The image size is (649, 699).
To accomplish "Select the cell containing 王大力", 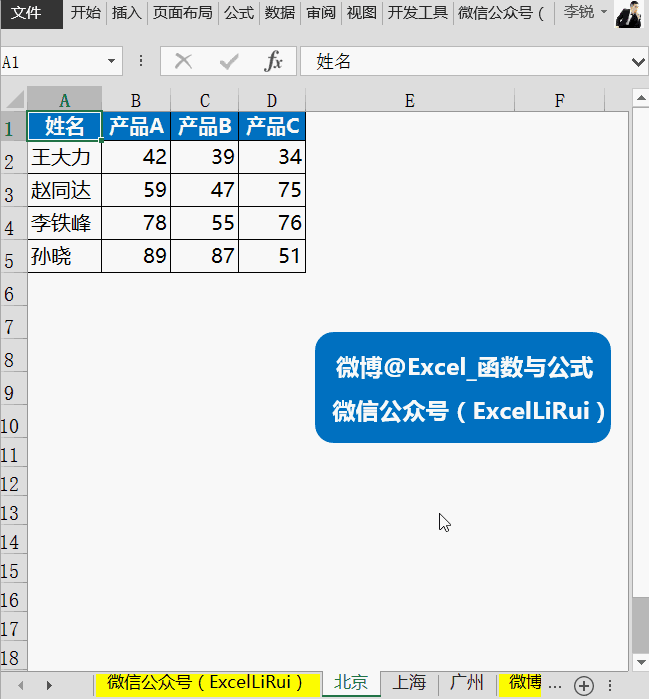I will coord(65,157).
